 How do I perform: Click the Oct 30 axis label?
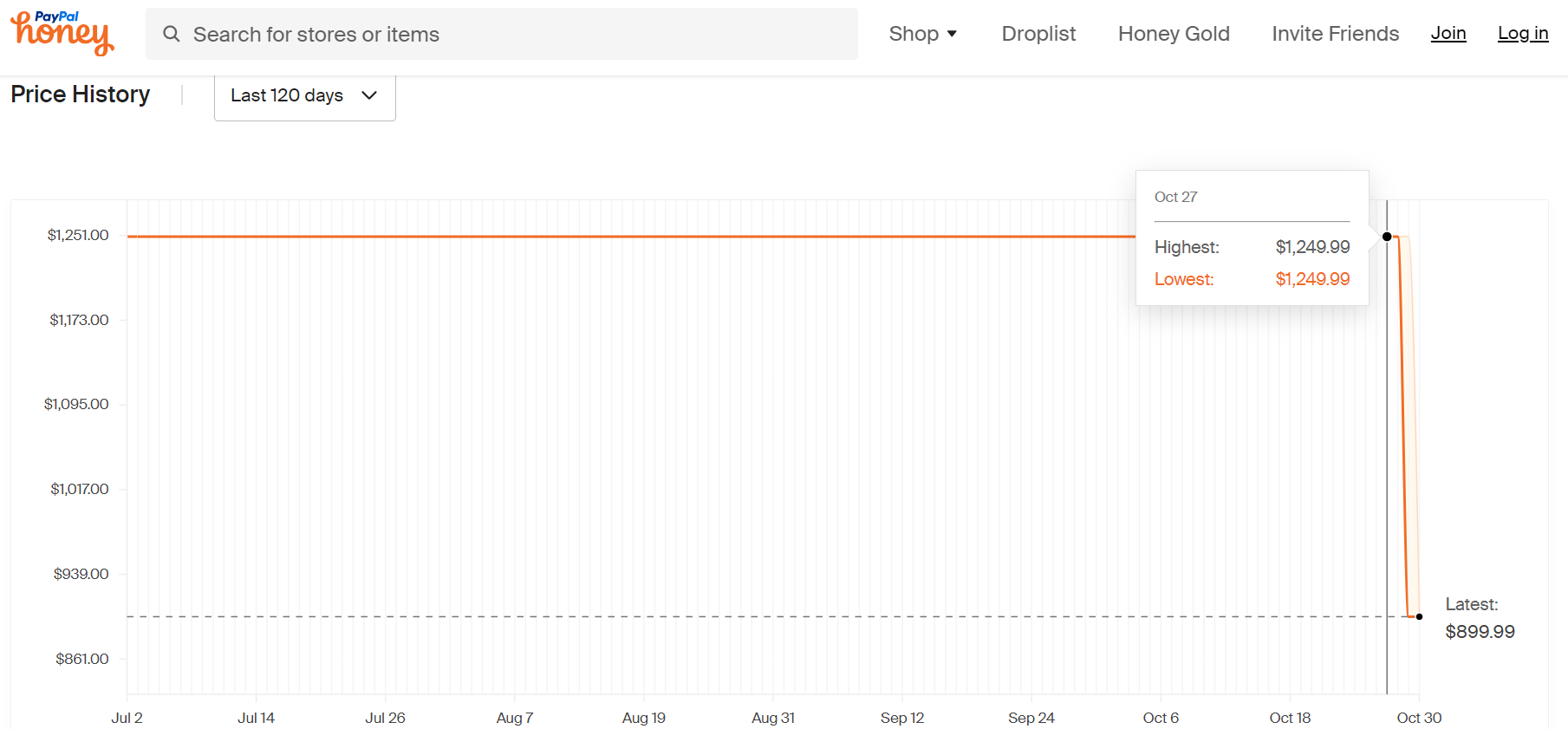[x=1419, y=718]
